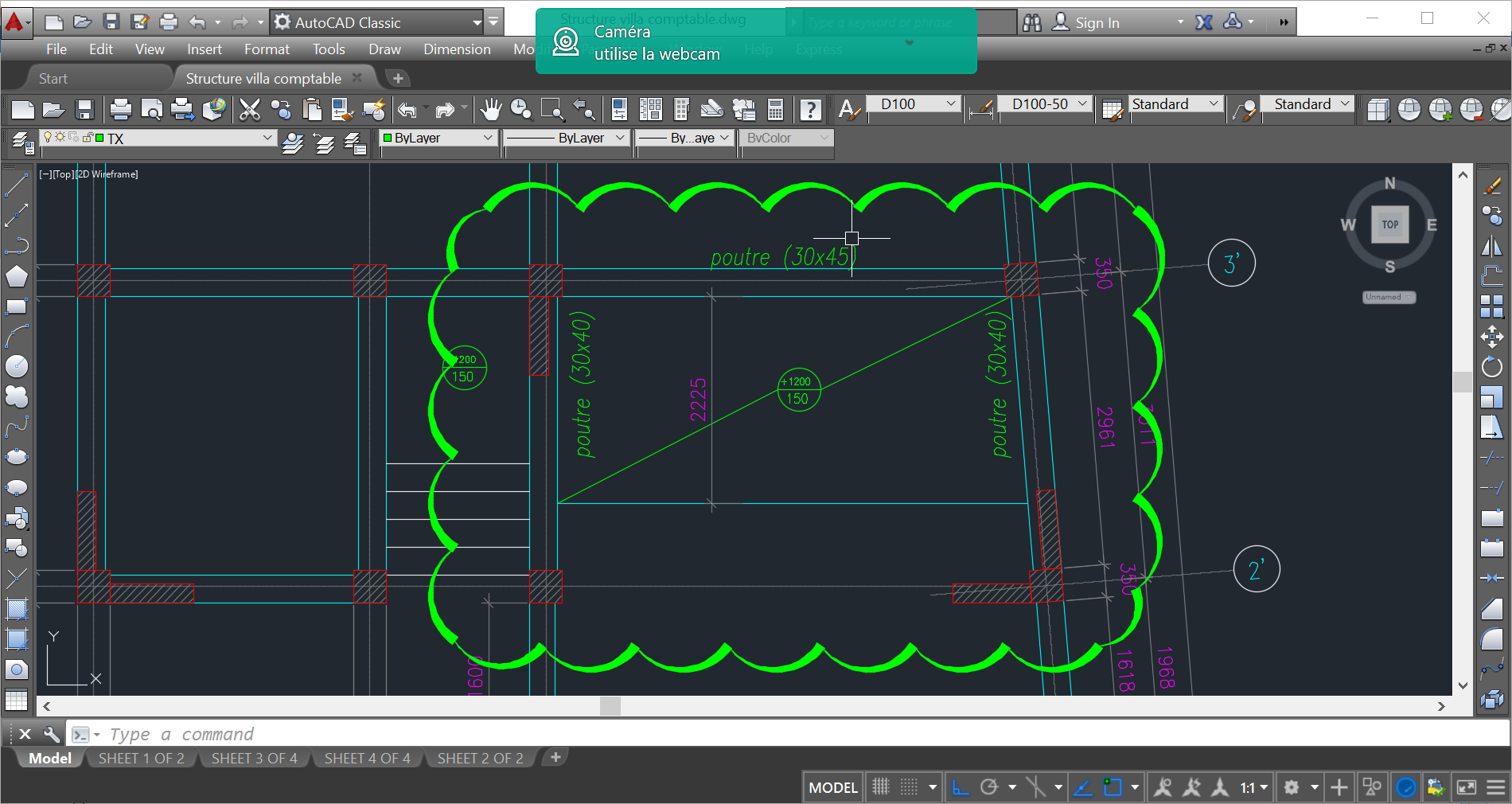
Task: Open the QuickCalc calculator icon
Action: click(x=775, y=109)
